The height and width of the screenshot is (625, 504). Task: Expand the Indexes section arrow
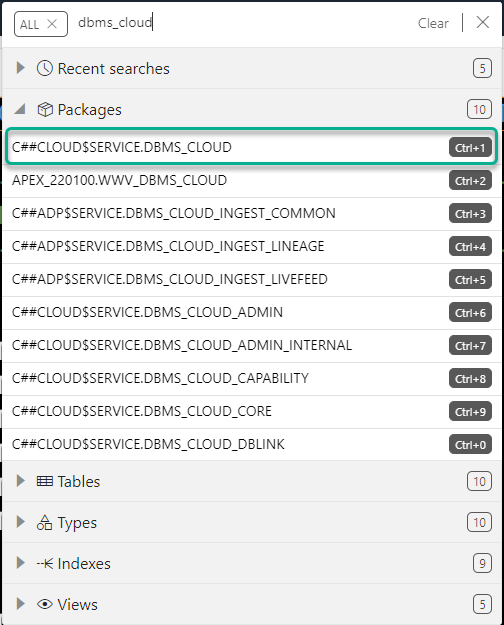coord(20,563)
